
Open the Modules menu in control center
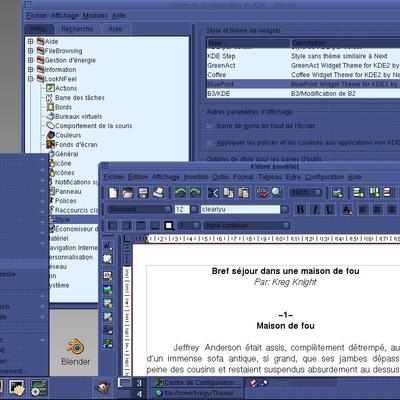click(95, 16)
